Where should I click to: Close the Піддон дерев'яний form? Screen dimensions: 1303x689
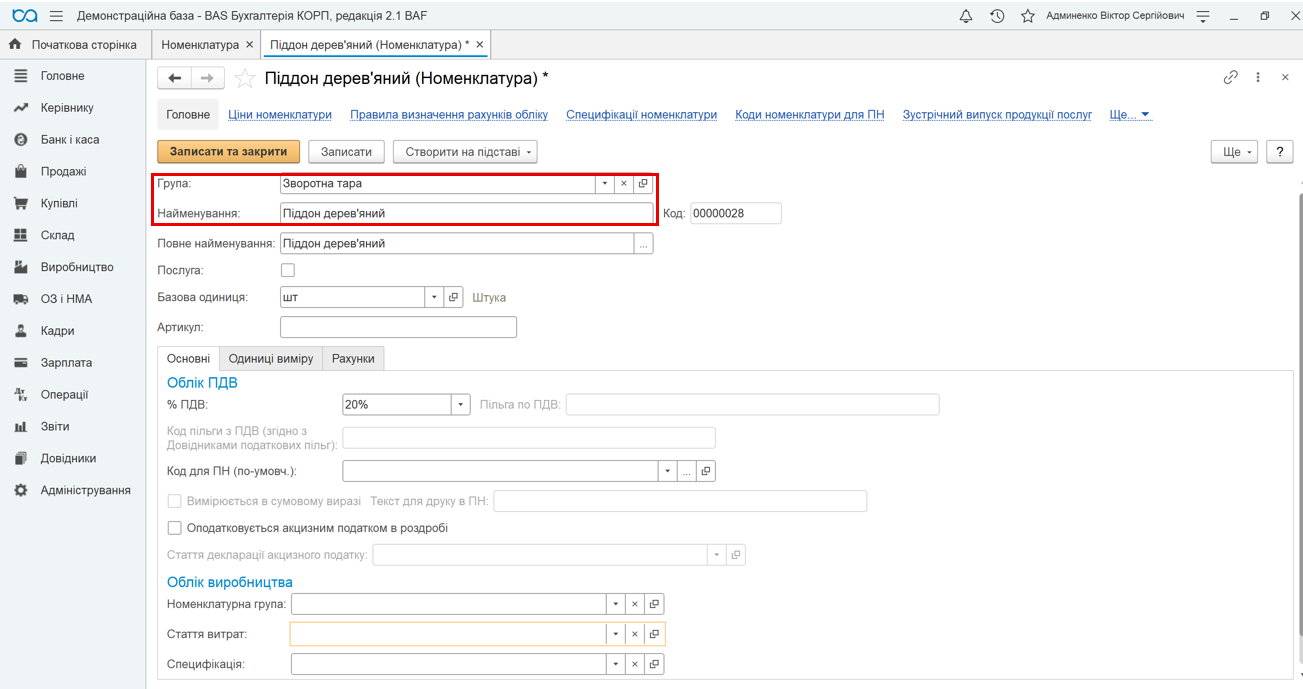coord(1285,77)
